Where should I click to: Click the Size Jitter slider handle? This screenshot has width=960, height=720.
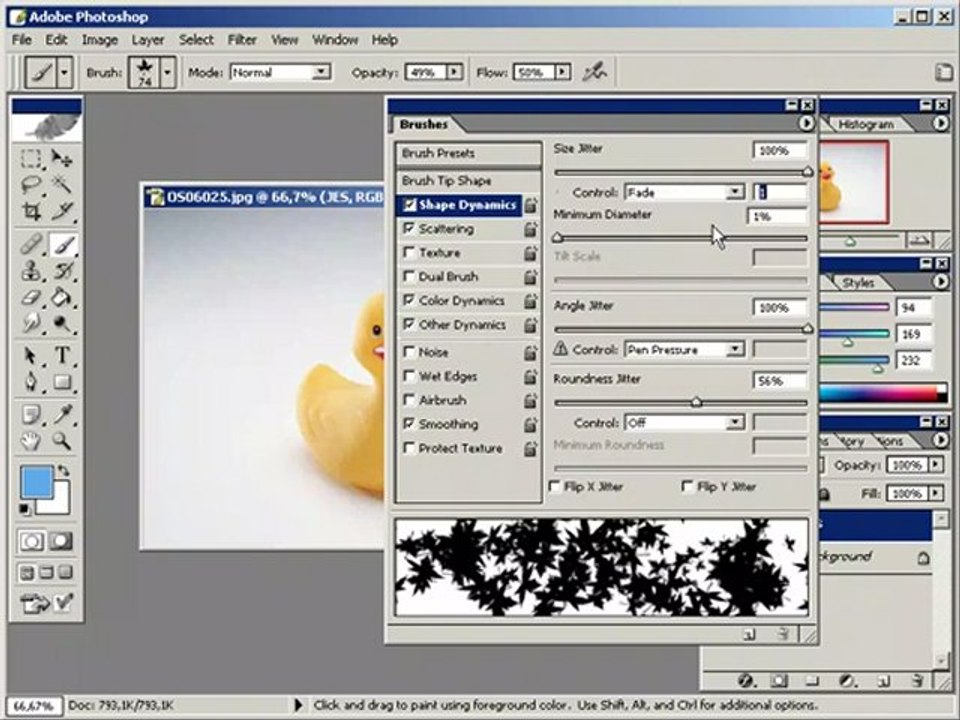[x=808, y=172]
